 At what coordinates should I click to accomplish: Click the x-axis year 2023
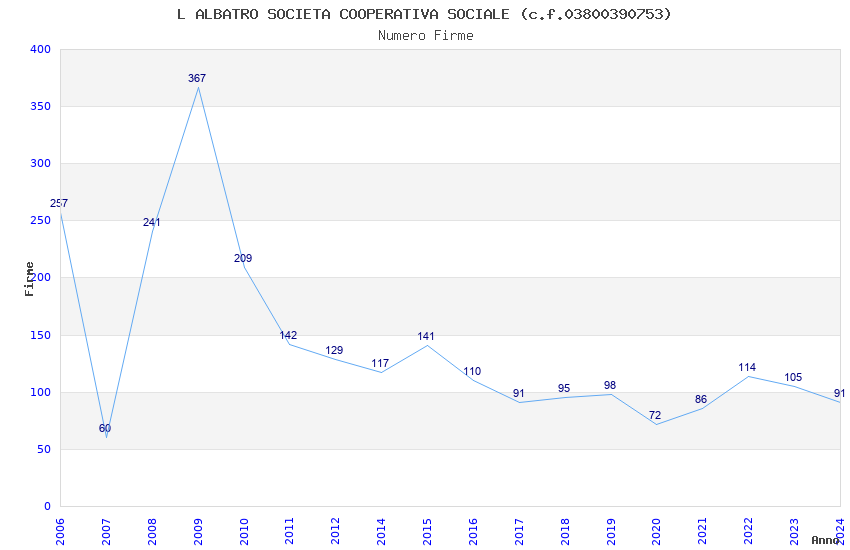[x=794, y=531]
